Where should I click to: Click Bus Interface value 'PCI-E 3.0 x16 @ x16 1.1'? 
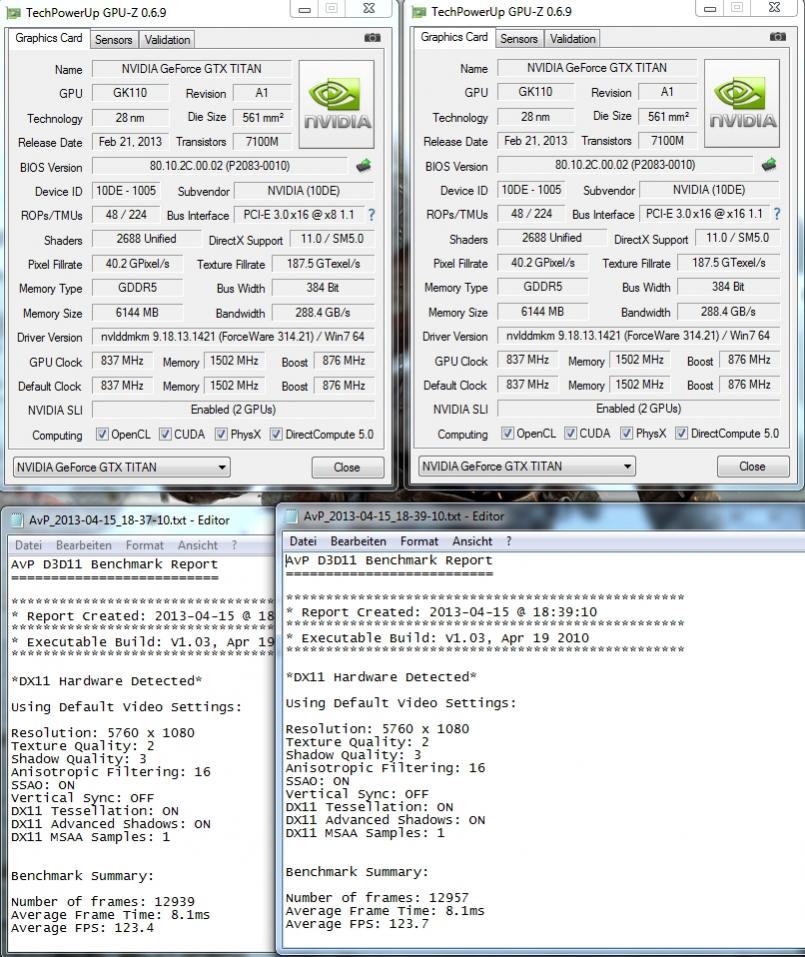click(704, 214)
